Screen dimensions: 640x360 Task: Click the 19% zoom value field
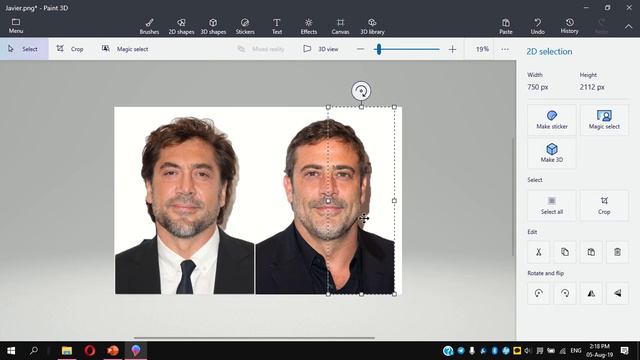[x=482, y=49]
